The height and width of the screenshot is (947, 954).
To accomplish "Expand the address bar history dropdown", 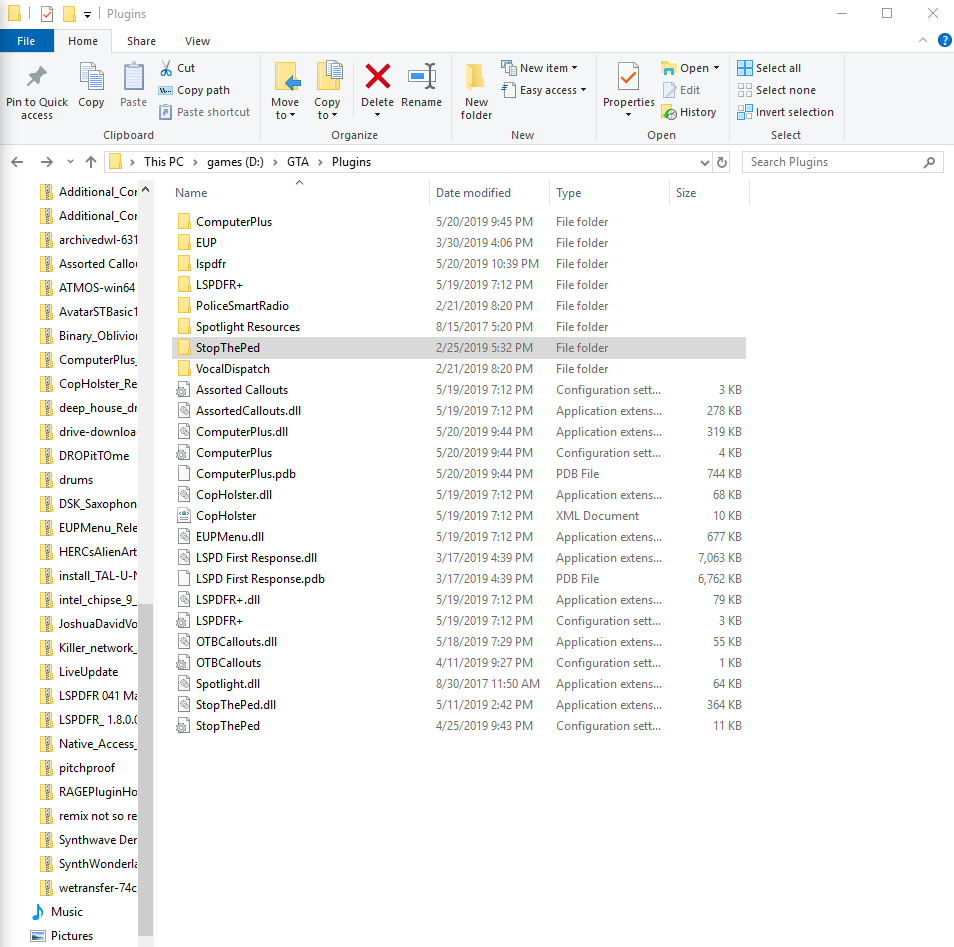I will pos(705,162).
